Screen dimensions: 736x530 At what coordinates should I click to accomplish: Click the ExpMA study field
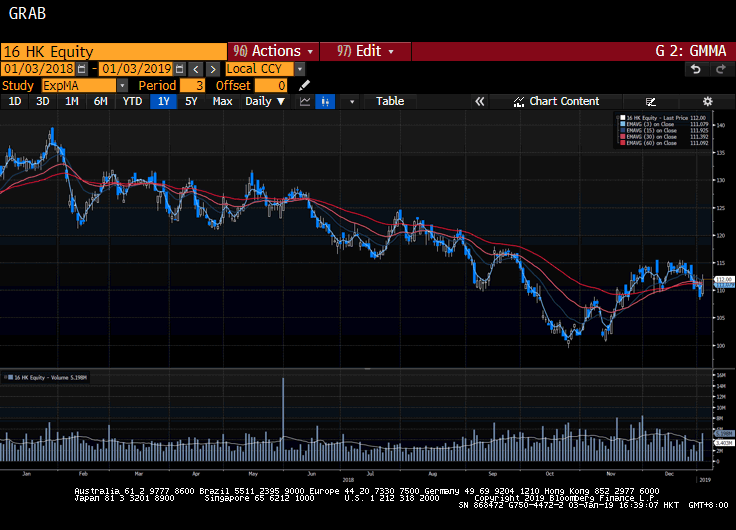pyautogui.click(x=79, y=85)
